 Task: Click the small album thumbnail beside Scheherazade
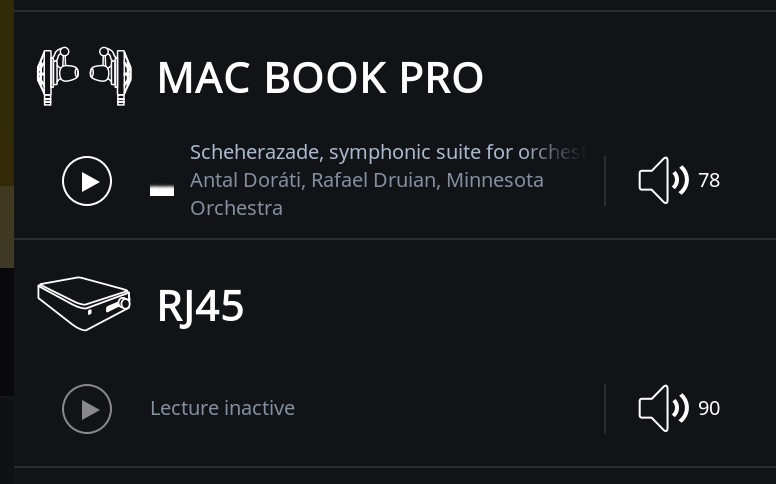pos(162,190)
